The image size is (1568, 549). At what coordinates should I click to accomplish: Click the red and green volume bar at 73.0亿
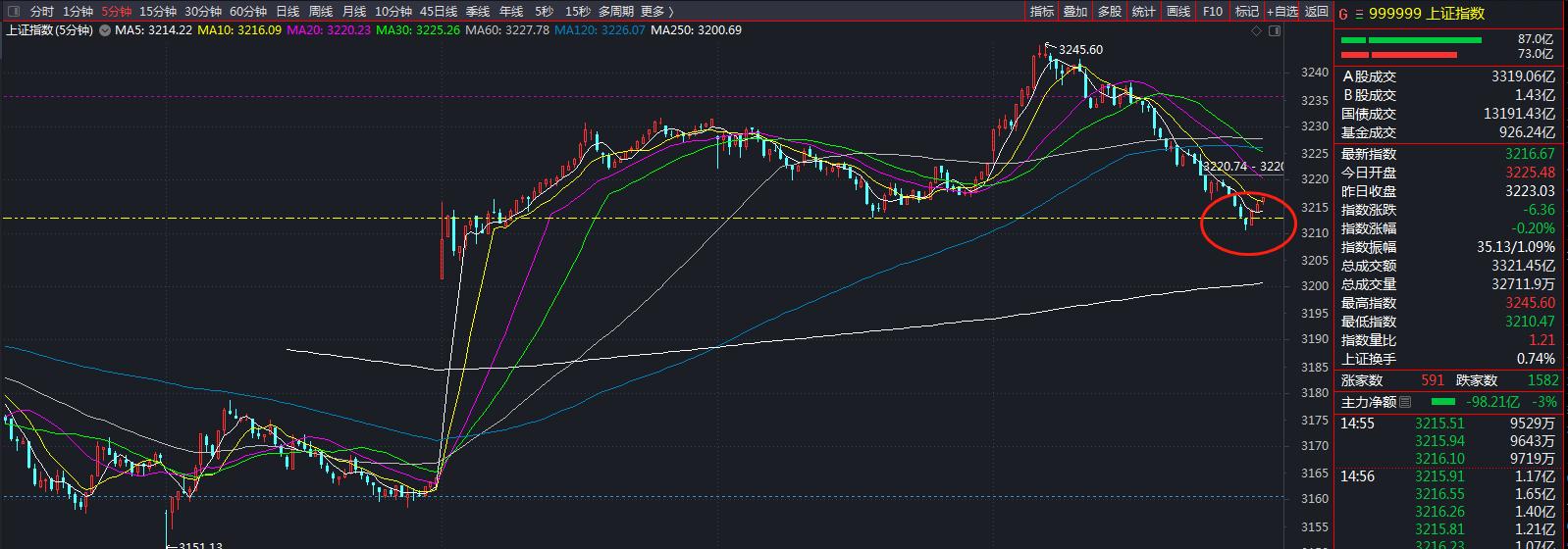(x=1397, y=55)
